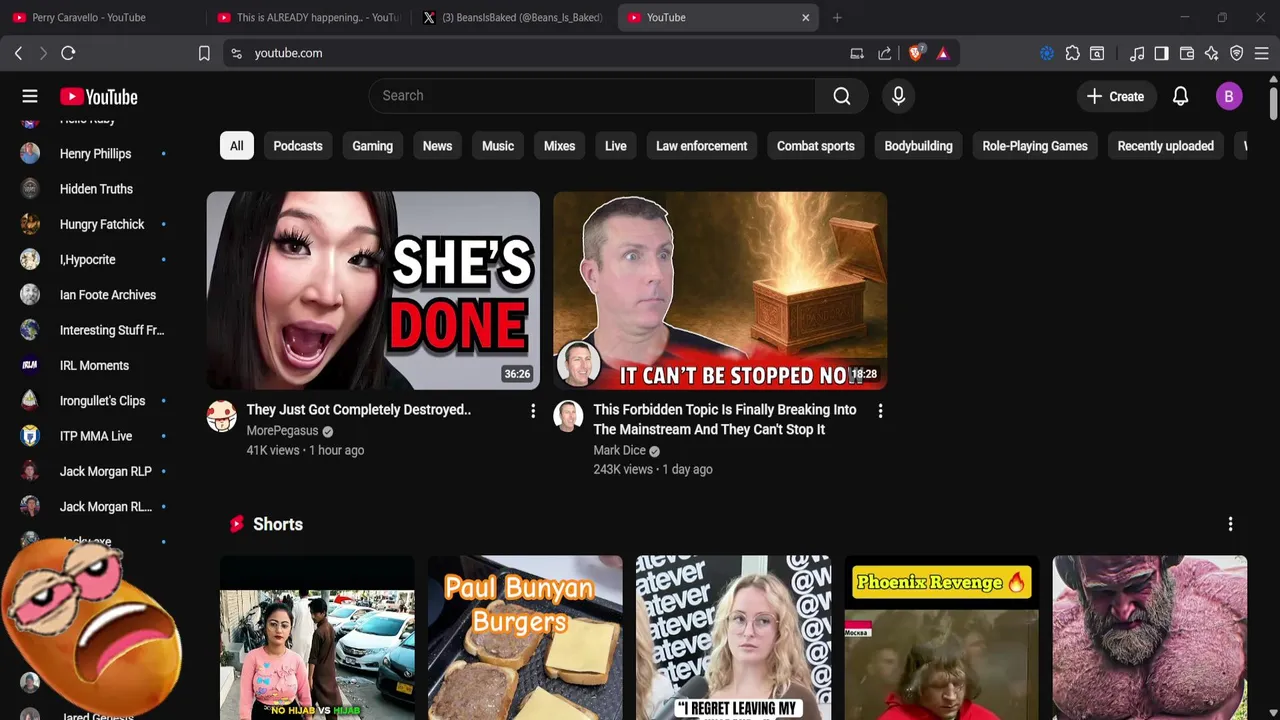
Task: Open the Brave wallet icon
Action: [1187, 53]
